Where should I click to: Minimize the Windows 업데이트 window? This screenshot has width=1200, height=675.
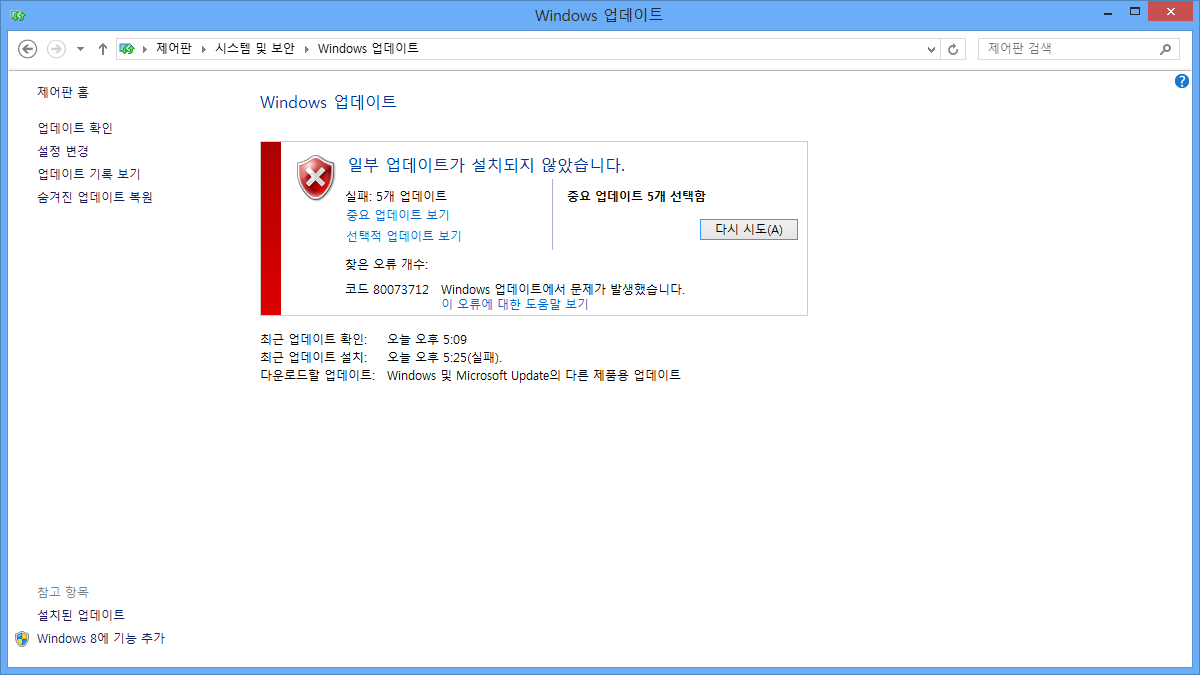1108,12
